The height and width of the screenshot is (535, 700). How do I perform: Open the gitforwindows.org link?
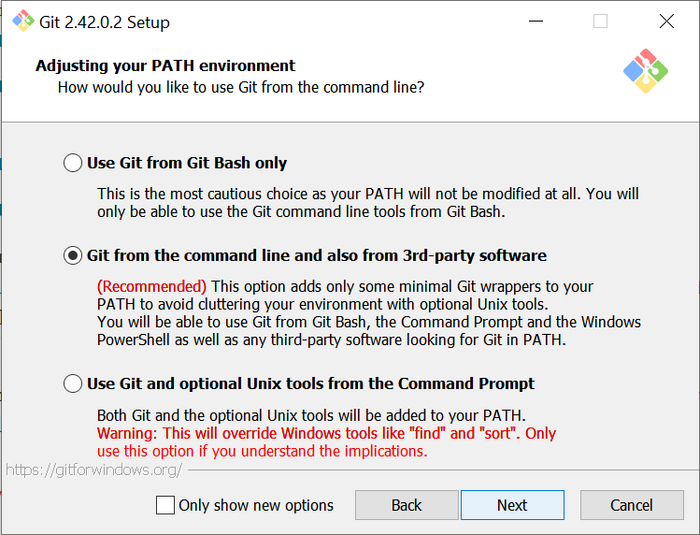coord(94,470)
